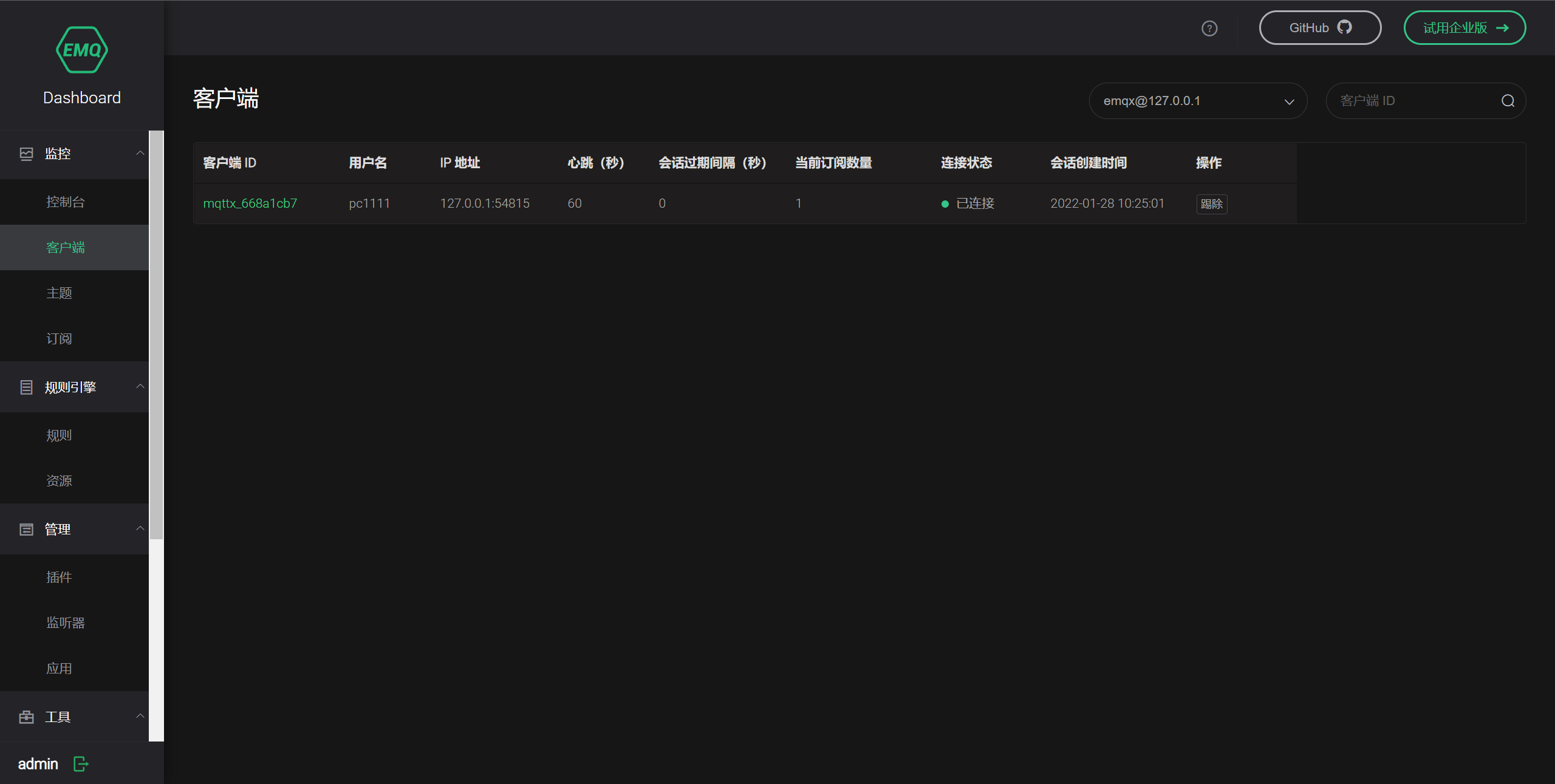Click the sidebar vertical scrollbar
The image size is (1555, 784).
point(156,334)
